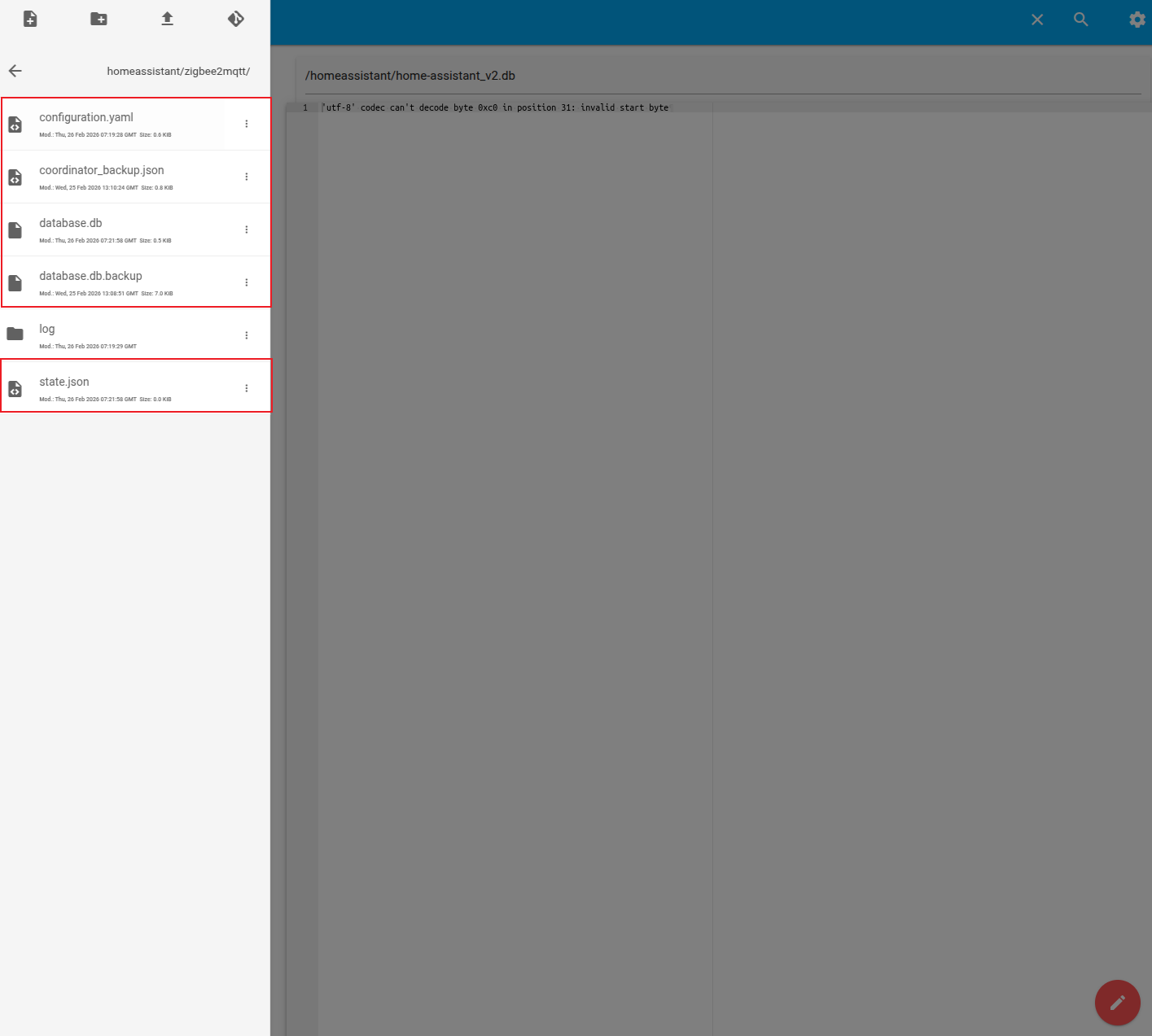
Task: Click database.db.backup size 7.0 KiB text
Action: (x=157, y=294)
